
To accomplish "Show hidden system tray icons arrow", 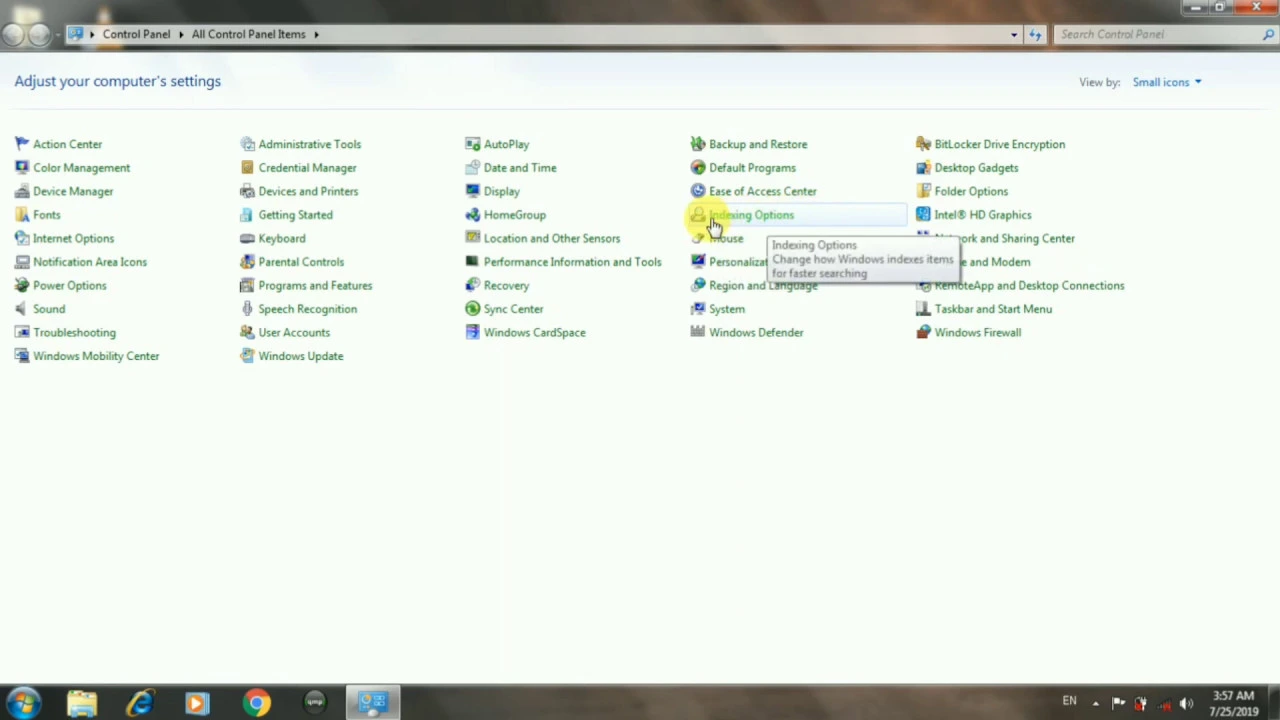I will coord(1096,703).
